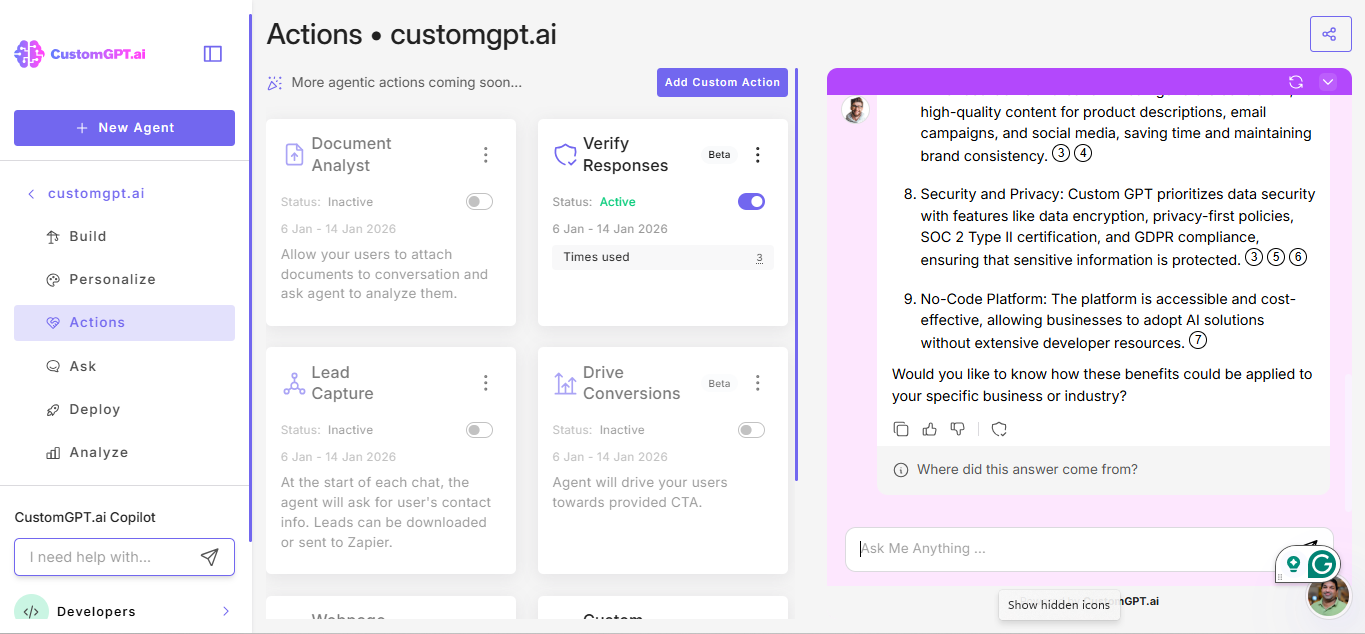Click the Beta badge on Drive Conversions
1365x634 pixels.
(719, 383)
